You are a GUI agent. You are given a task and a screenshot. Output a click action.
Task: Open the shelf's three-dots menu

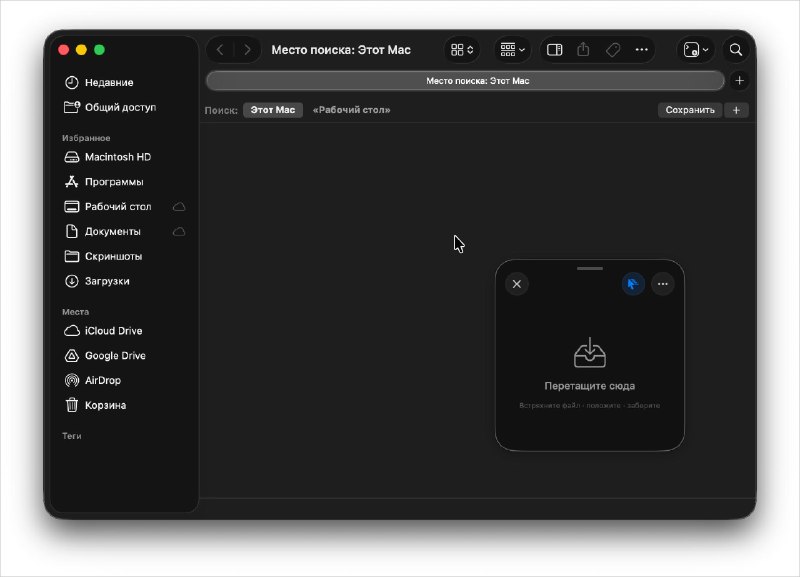pyautogui.click(x=662, y=284)
